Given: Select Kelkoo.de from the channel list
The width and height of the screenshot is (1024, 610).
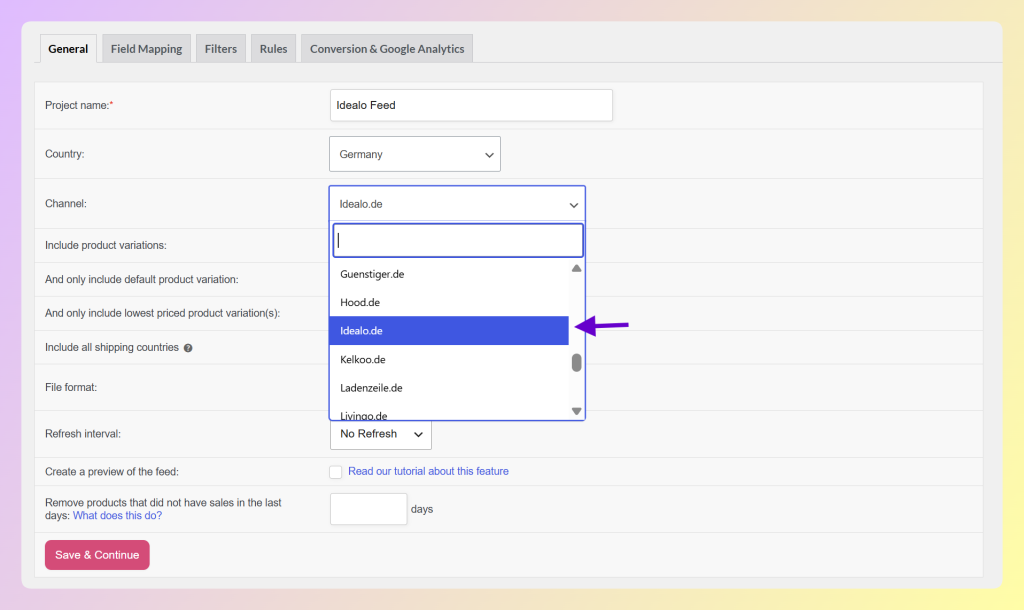Looking at the screenshot, I should click(x=449, y=359).
